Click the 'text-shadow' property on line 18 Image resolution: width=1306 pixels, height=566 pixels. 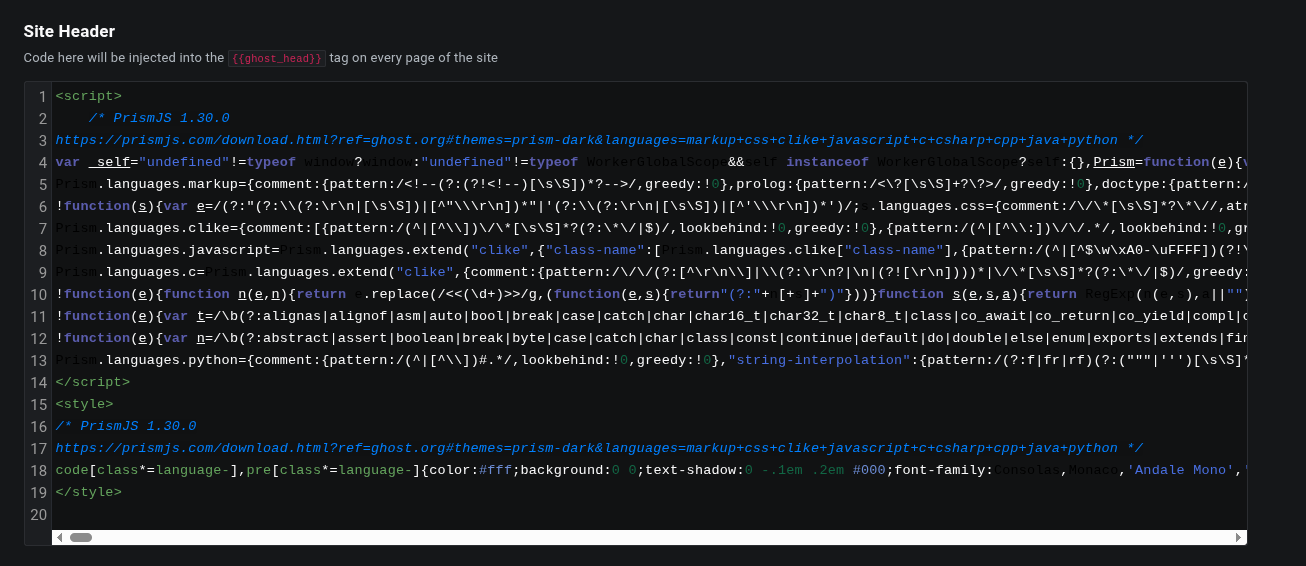pyautogui.click(x=690, y=470)
